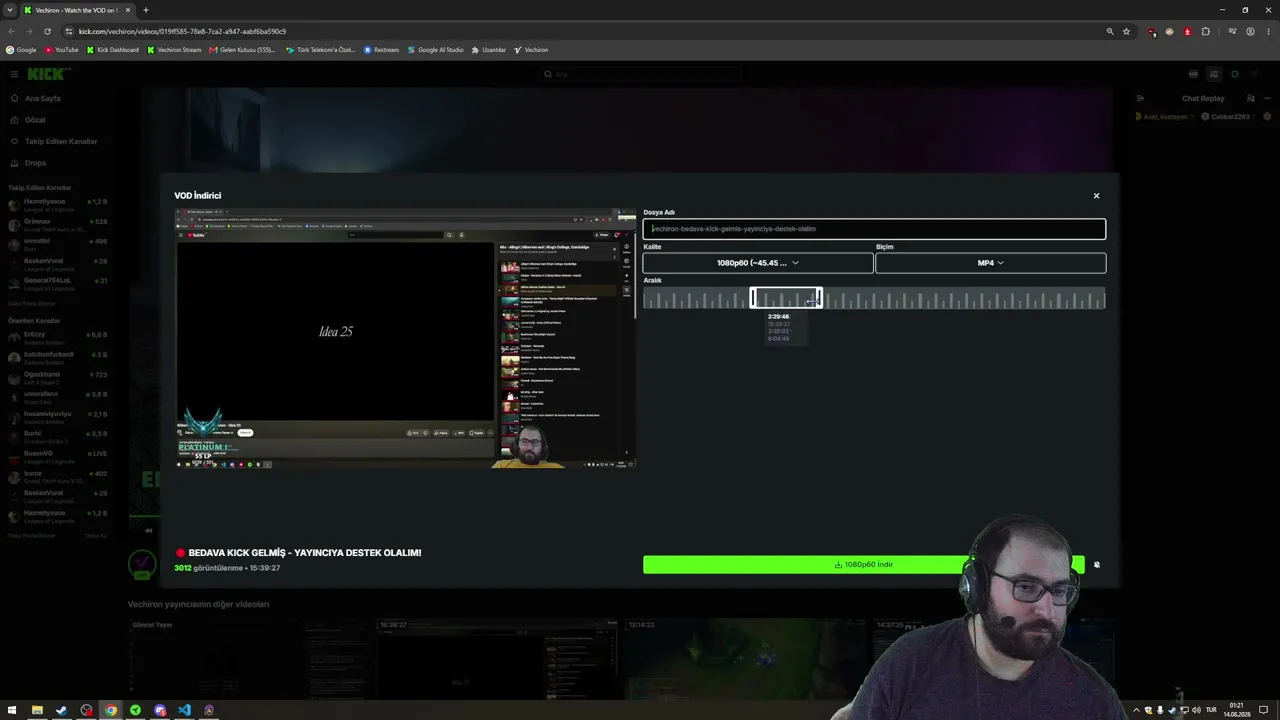The height and width of the screenshot is (720, 1280).
Task: Open Visual Studio Code from the taskbar
Action: [184, 710]
